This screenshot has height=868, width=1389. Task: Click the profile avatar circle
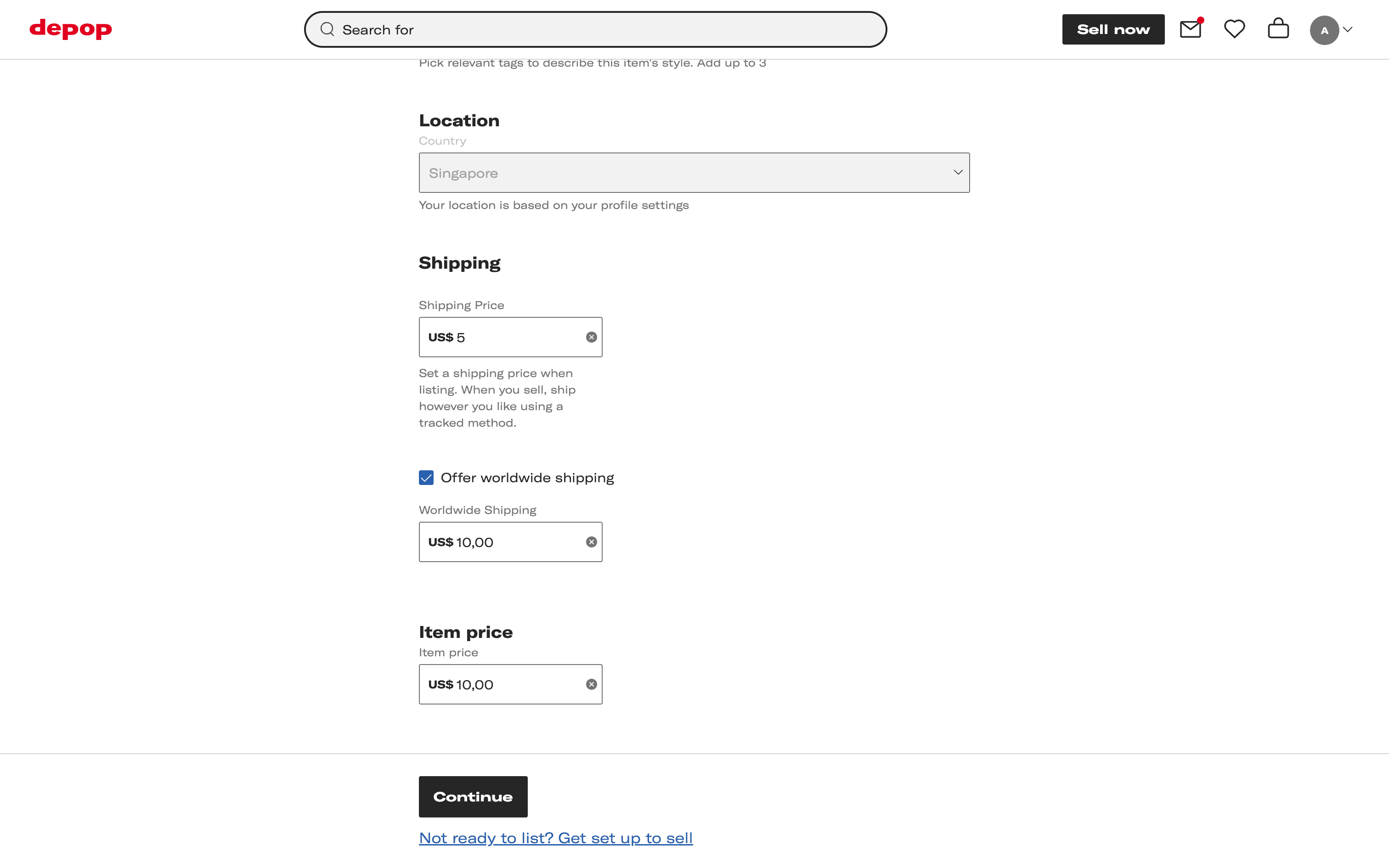click(x=1324, y=30)
